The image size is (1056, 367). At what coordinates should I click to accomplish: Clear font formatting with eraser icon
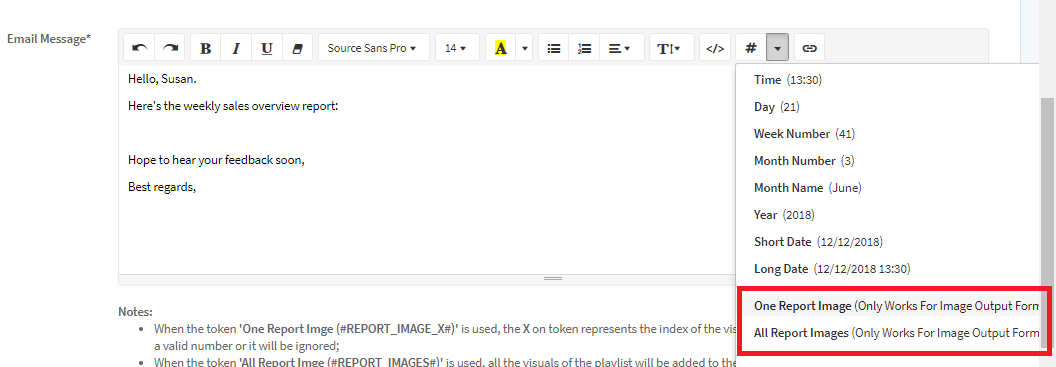click(297, 48)
